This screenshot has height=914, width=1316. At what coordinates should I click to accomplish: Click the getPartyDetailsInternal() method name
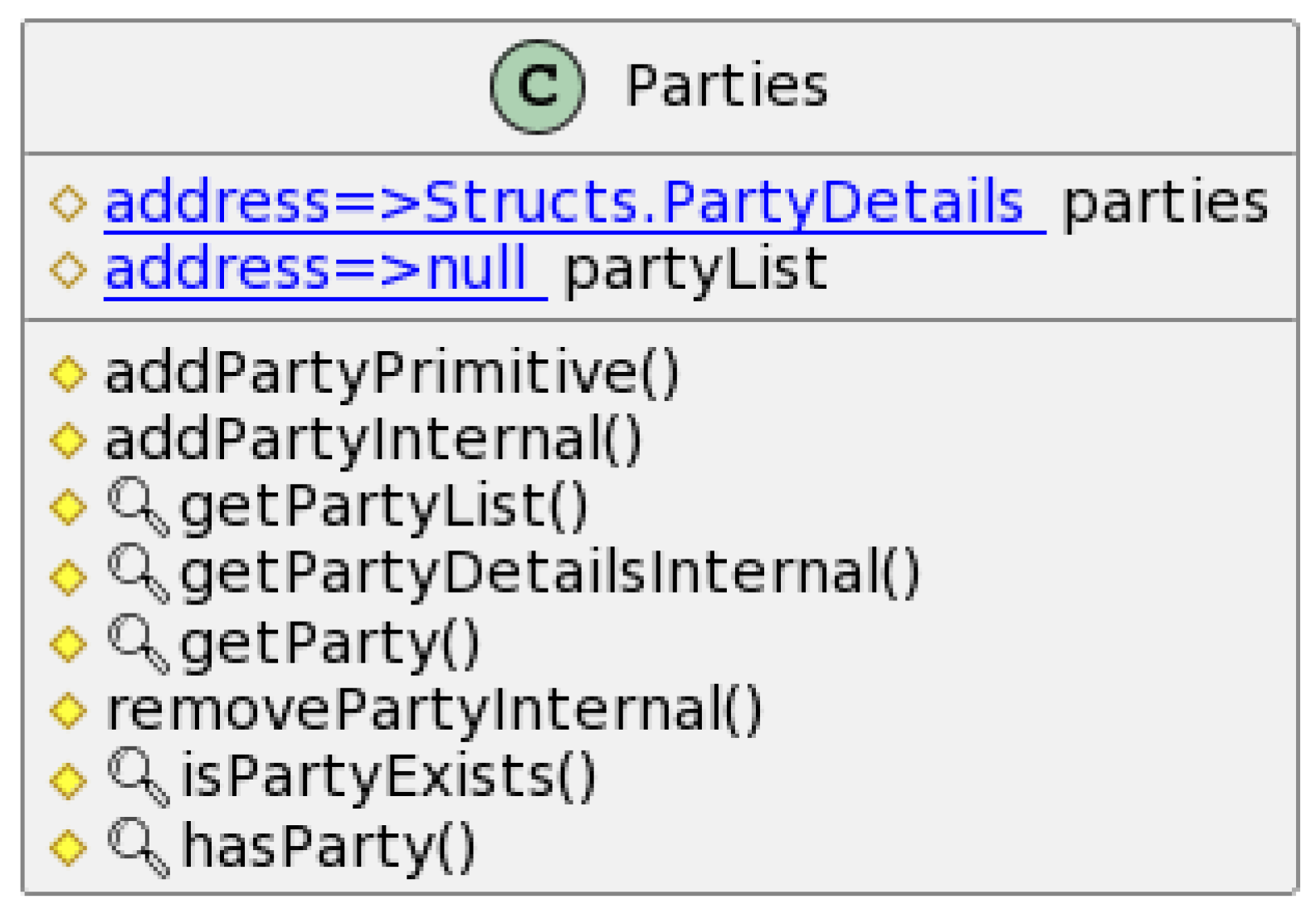pos(550,573)
